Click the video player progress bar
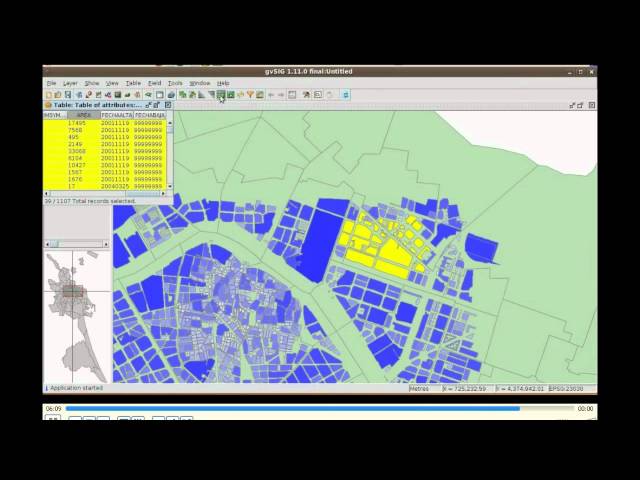Viewport: 640px width, 480px height. click(x=320, y=408)
